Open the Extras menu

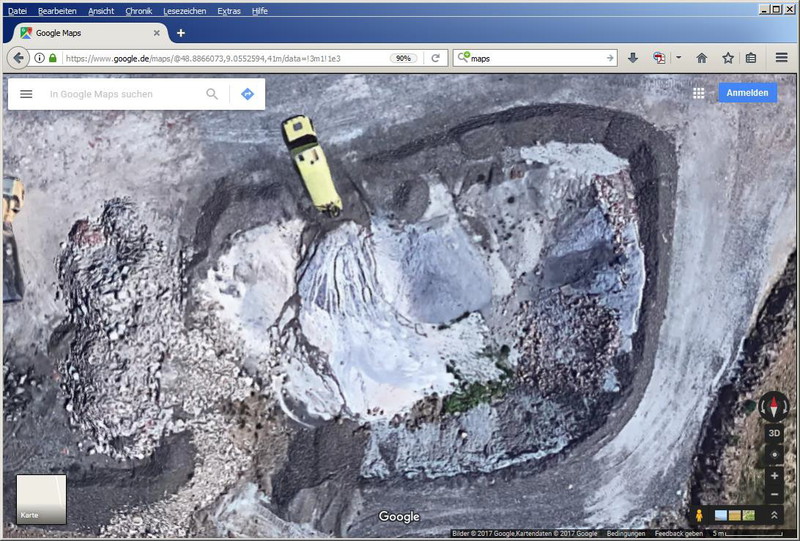point(228,10)
